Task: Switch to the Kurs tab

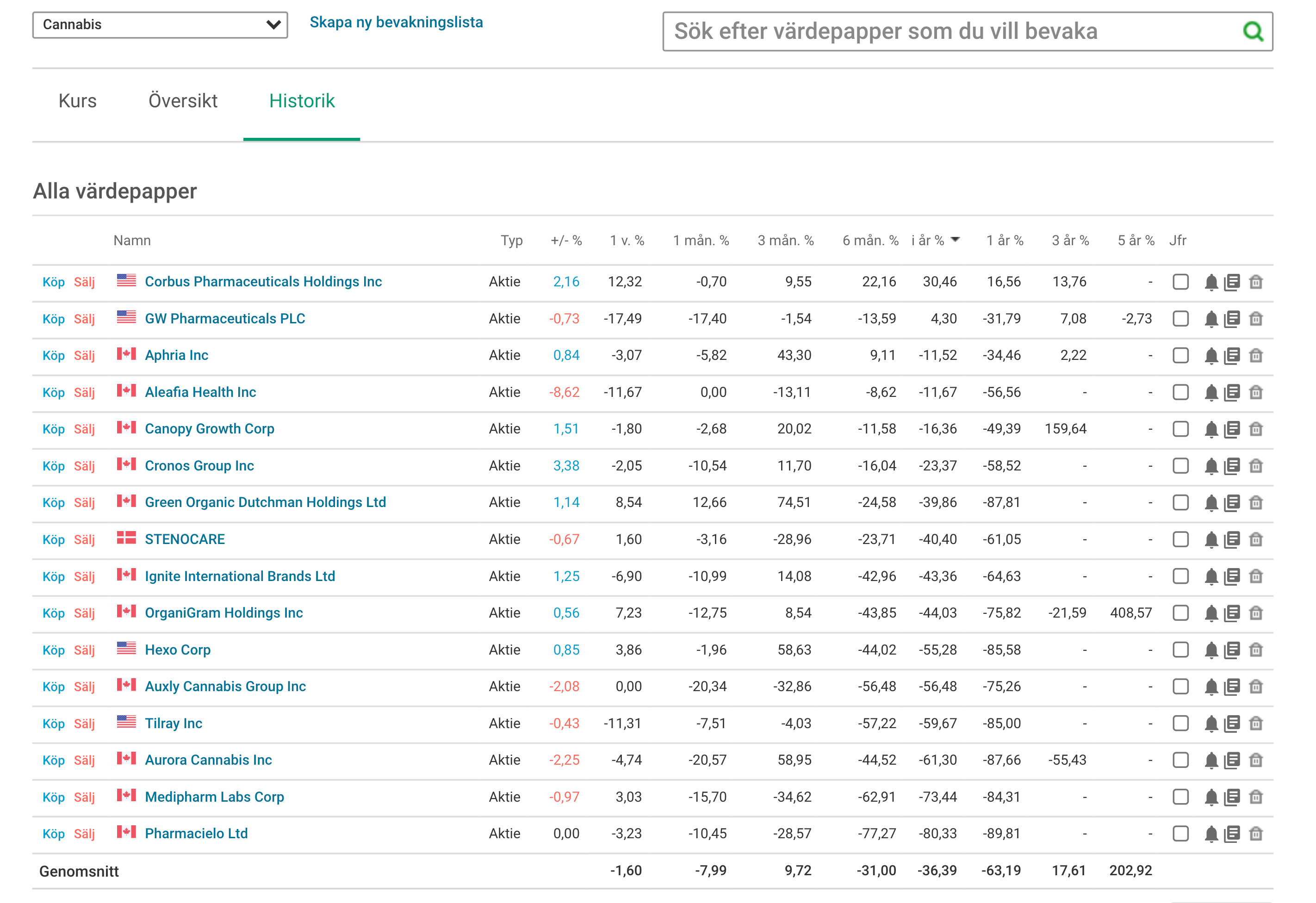Action: pyautogui.click(x=78, y=101)
